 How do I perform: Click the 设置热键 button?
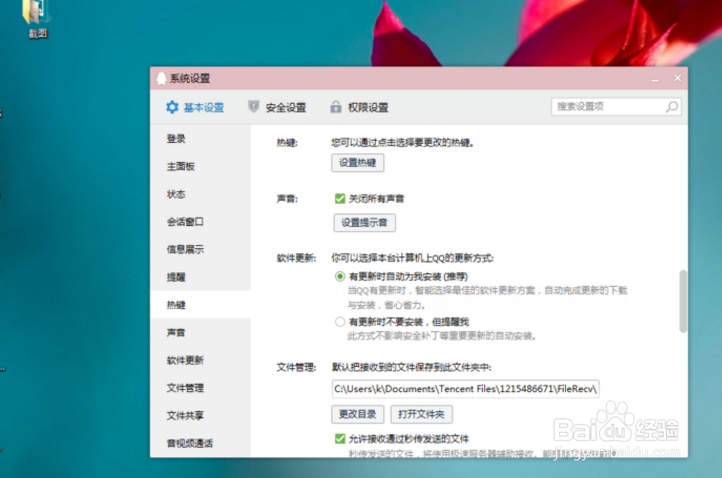pyautogui.click(x=358, y=163)
